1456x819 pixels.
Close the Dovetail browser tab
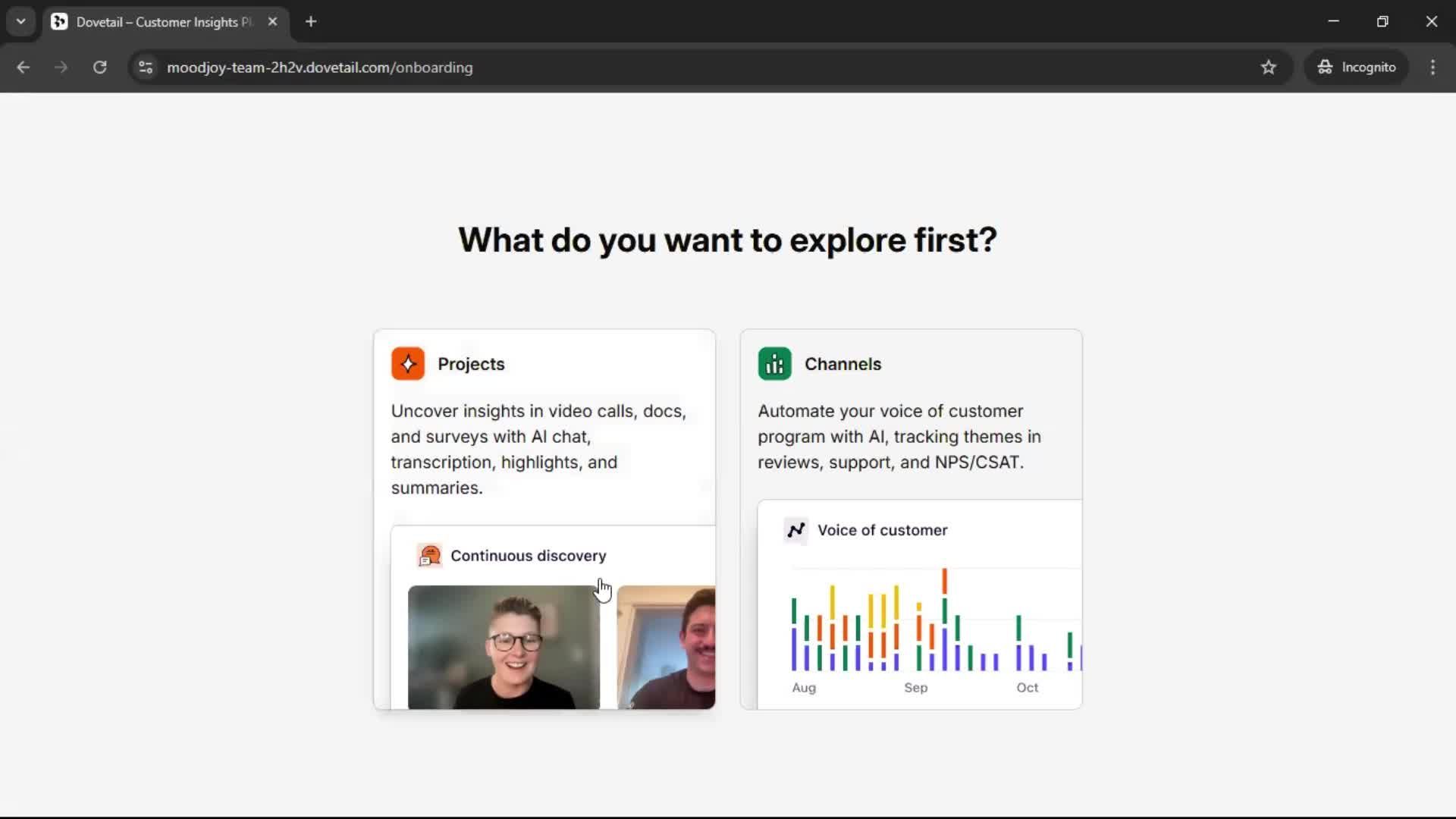(x=272, y=22)
